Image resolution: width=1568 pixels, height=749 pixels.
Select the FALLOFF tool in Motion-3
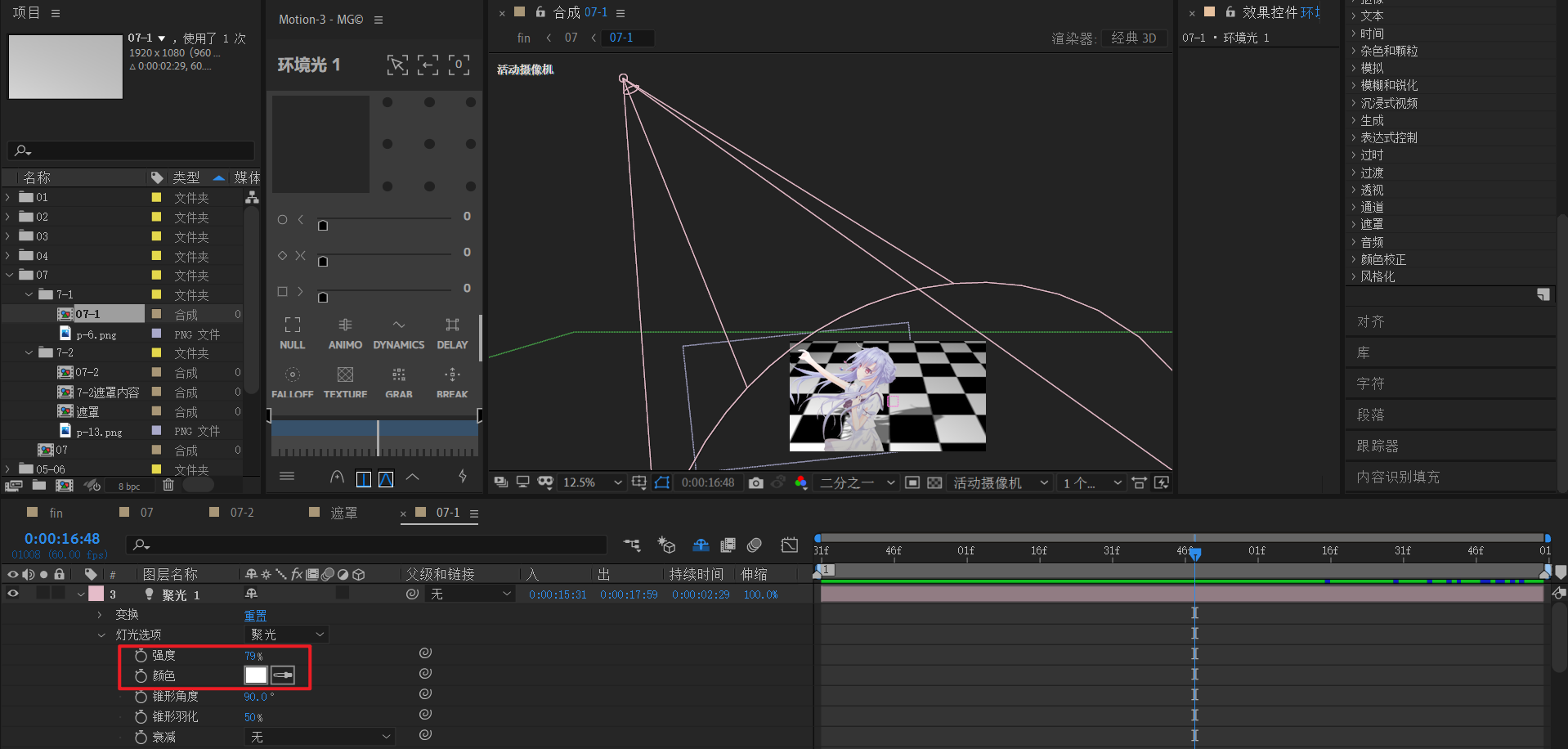[292, 382]
